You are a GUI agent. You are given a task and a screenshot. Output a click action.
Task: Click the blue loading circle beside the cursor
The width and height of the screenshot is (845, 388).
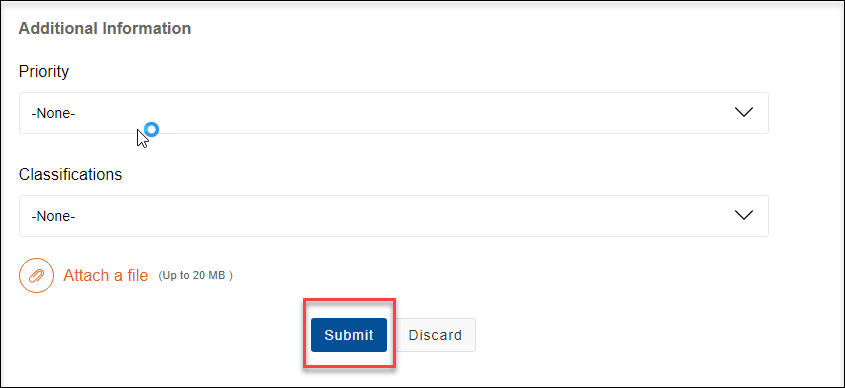[152, 129]
